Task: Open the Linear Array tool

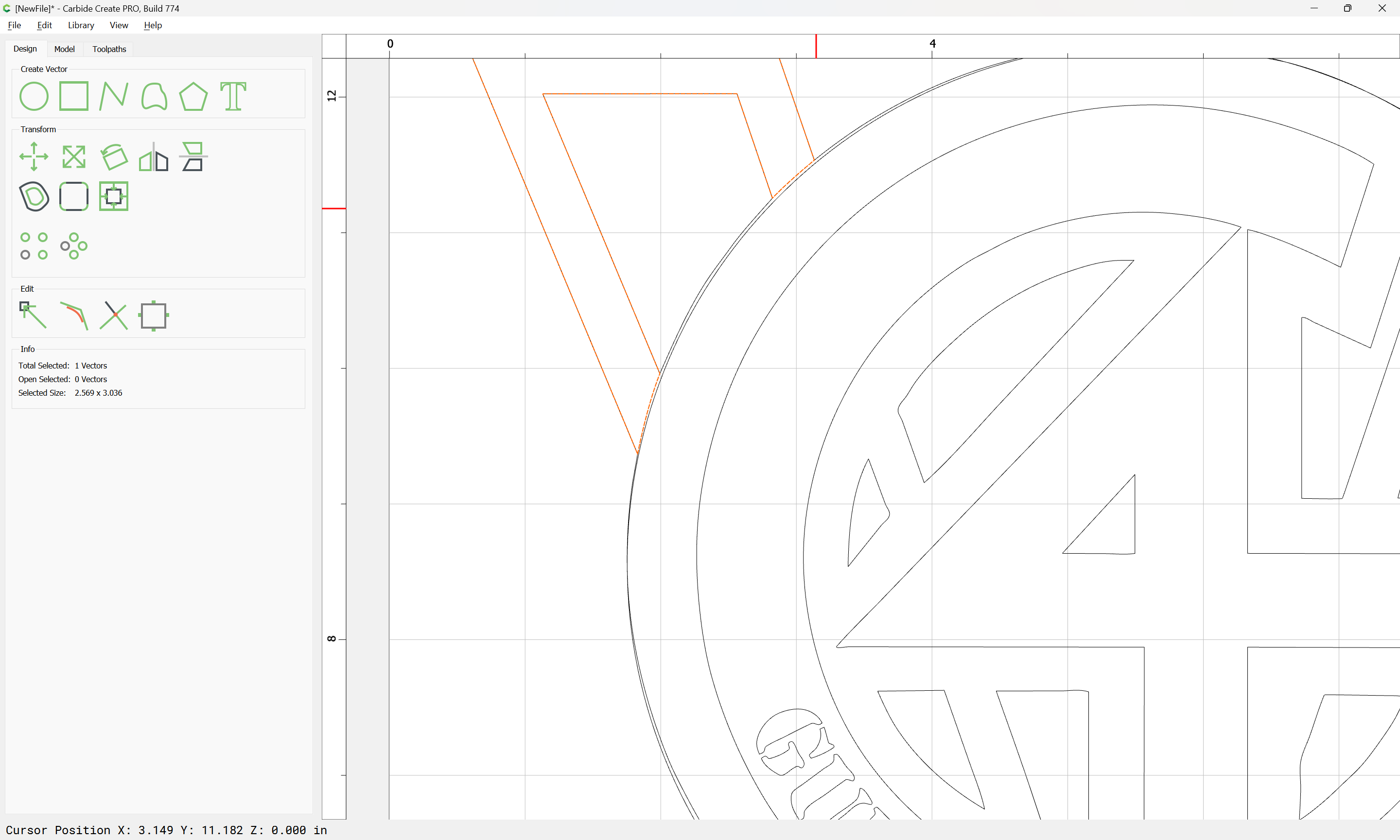Action: coord(34,246)
